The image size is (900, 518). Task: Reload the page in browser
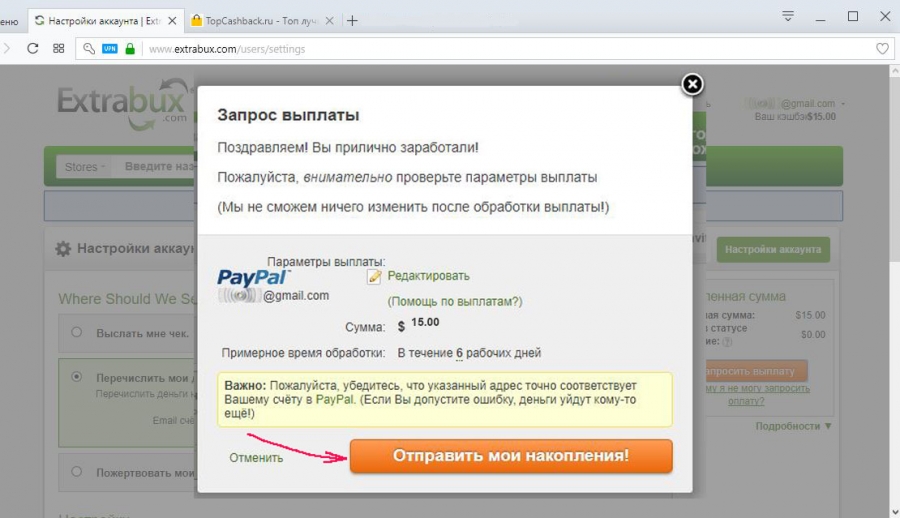[33, 49]
